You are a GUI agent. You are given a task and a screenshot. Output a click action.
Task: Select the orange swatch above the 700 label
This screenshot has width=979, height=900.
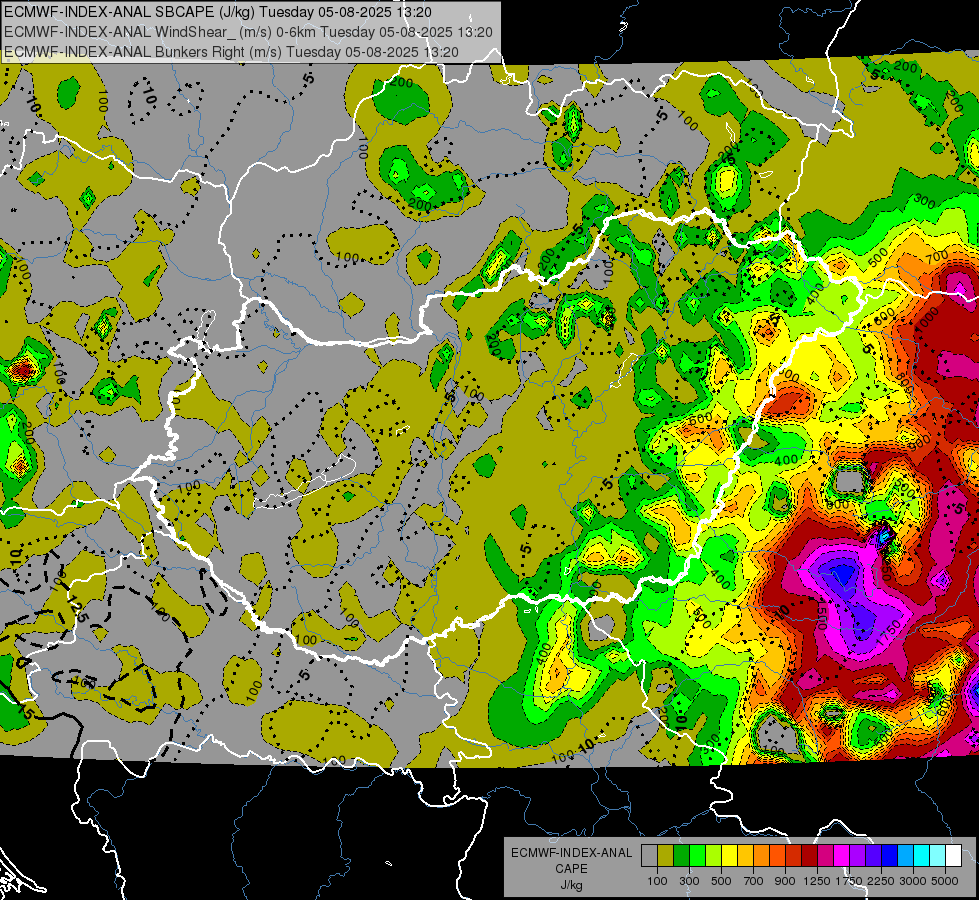[x=761, y=856]
